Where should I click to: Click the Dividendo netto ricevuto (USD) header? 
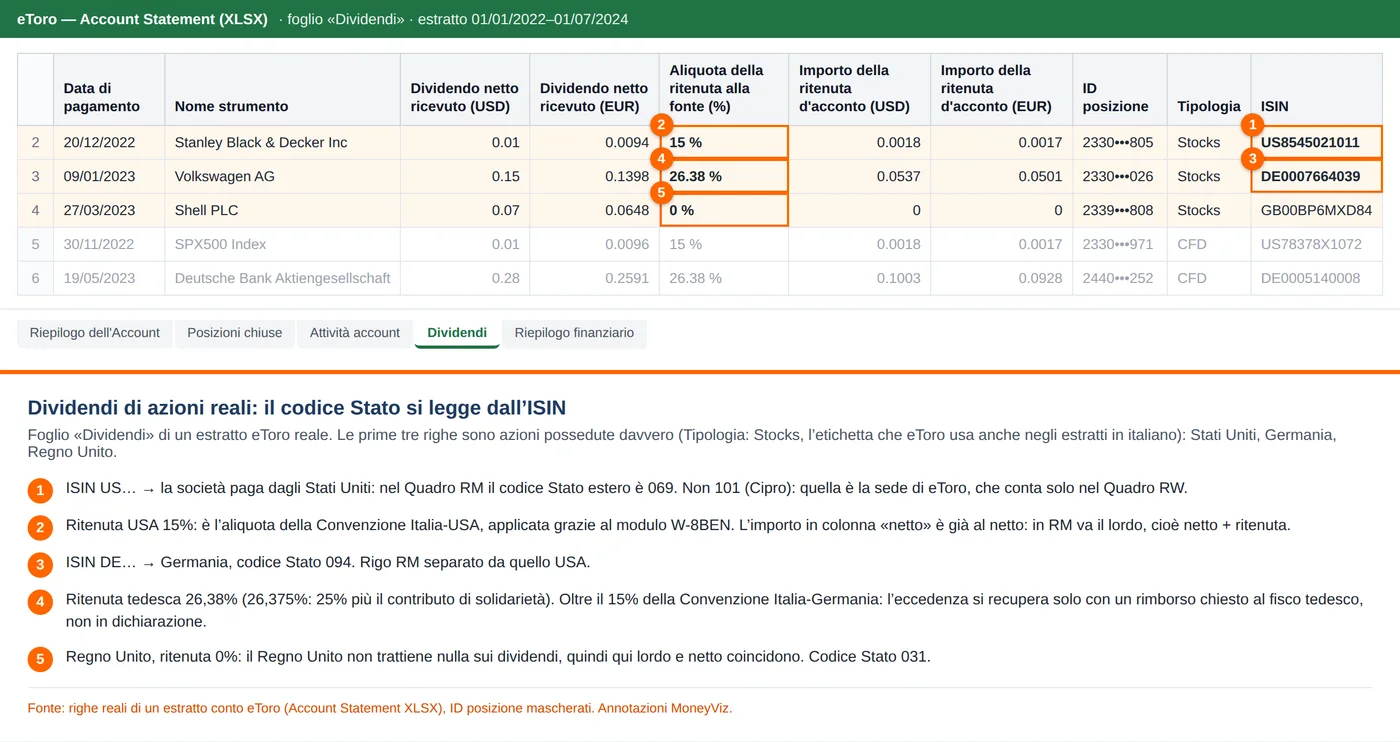pyautogui.click(x=465, y=89)
